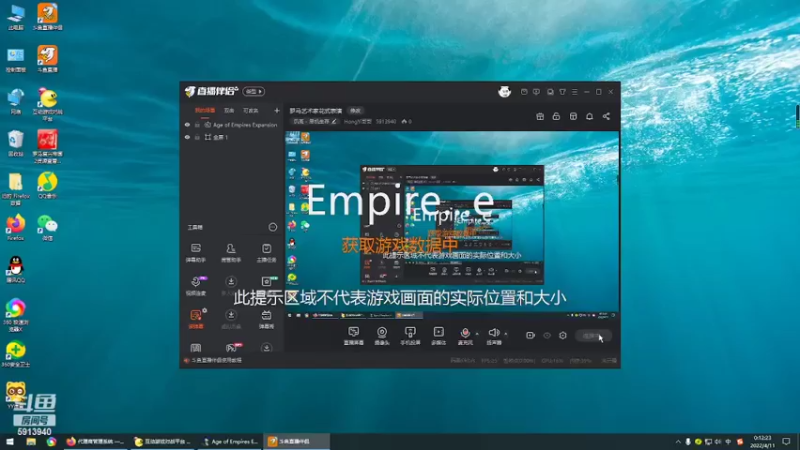
Task: Open the hamburger menu in the title bar
Action: click(574, 92)
